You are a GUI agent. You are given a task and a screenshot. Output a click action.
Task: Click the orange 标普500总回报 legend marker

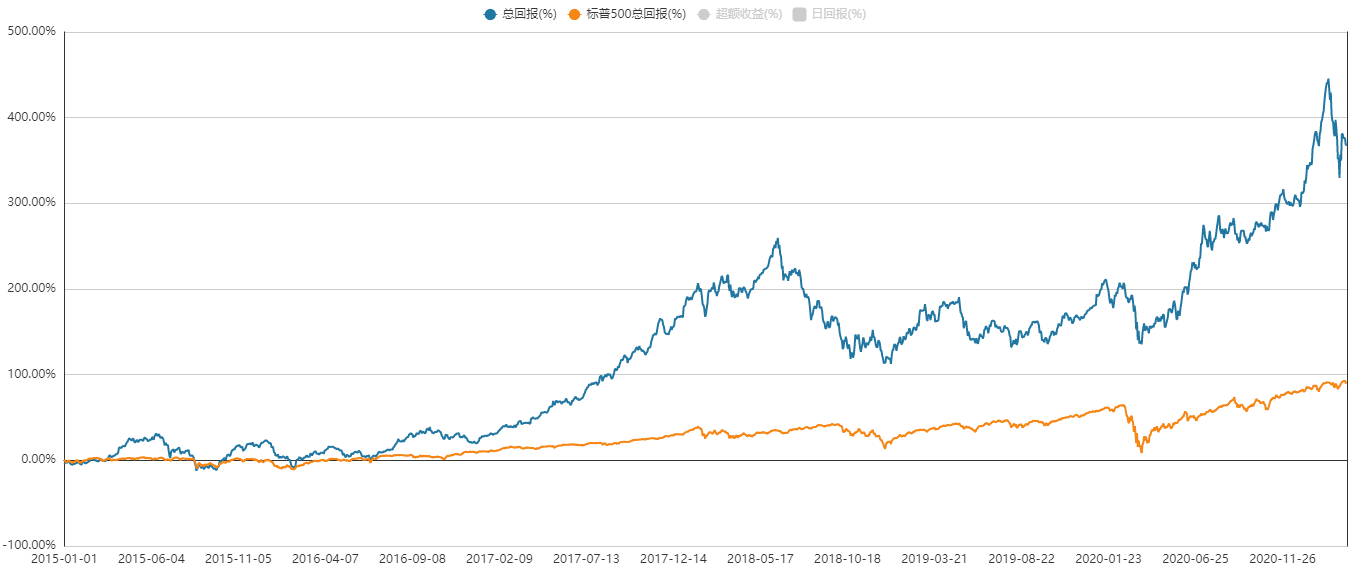(x=573, y=14)
